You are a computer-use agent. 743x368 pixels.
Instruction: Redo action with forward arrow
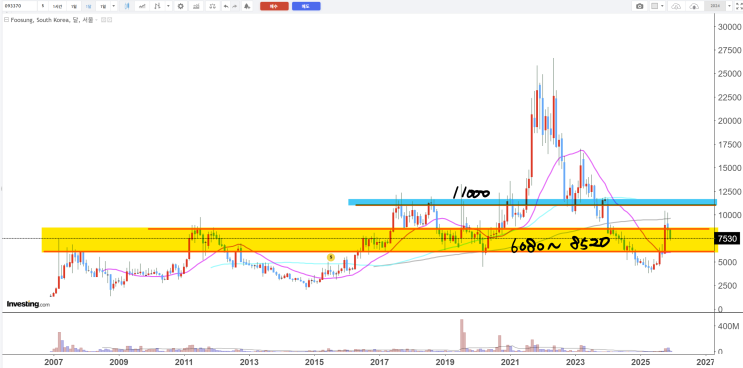(235, 6)
